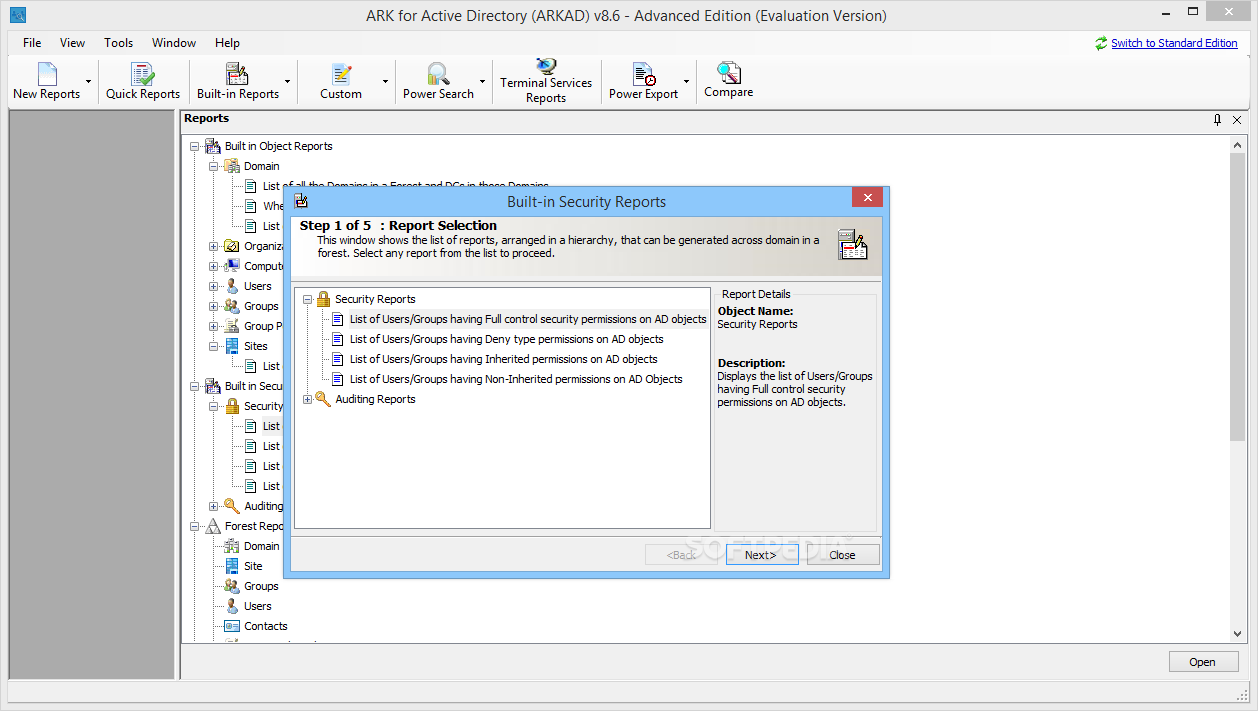The image size is (1258, 711).
Task: Open Built-in Reports toolbar button
Action: point(238,81)
